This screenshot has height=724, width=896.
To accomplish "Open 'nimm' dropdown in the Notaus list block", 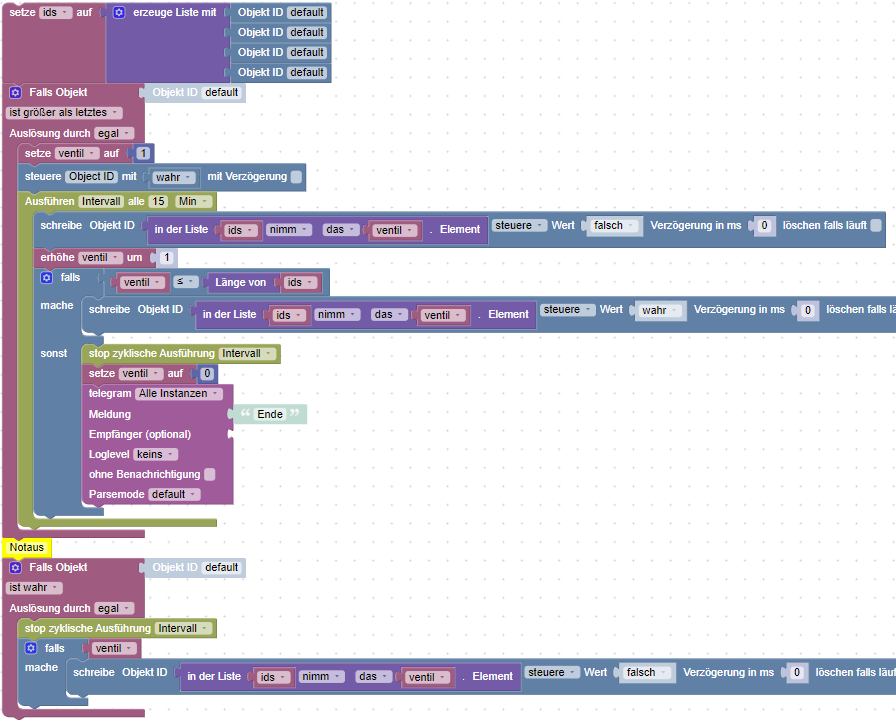I will click(321, 677).
